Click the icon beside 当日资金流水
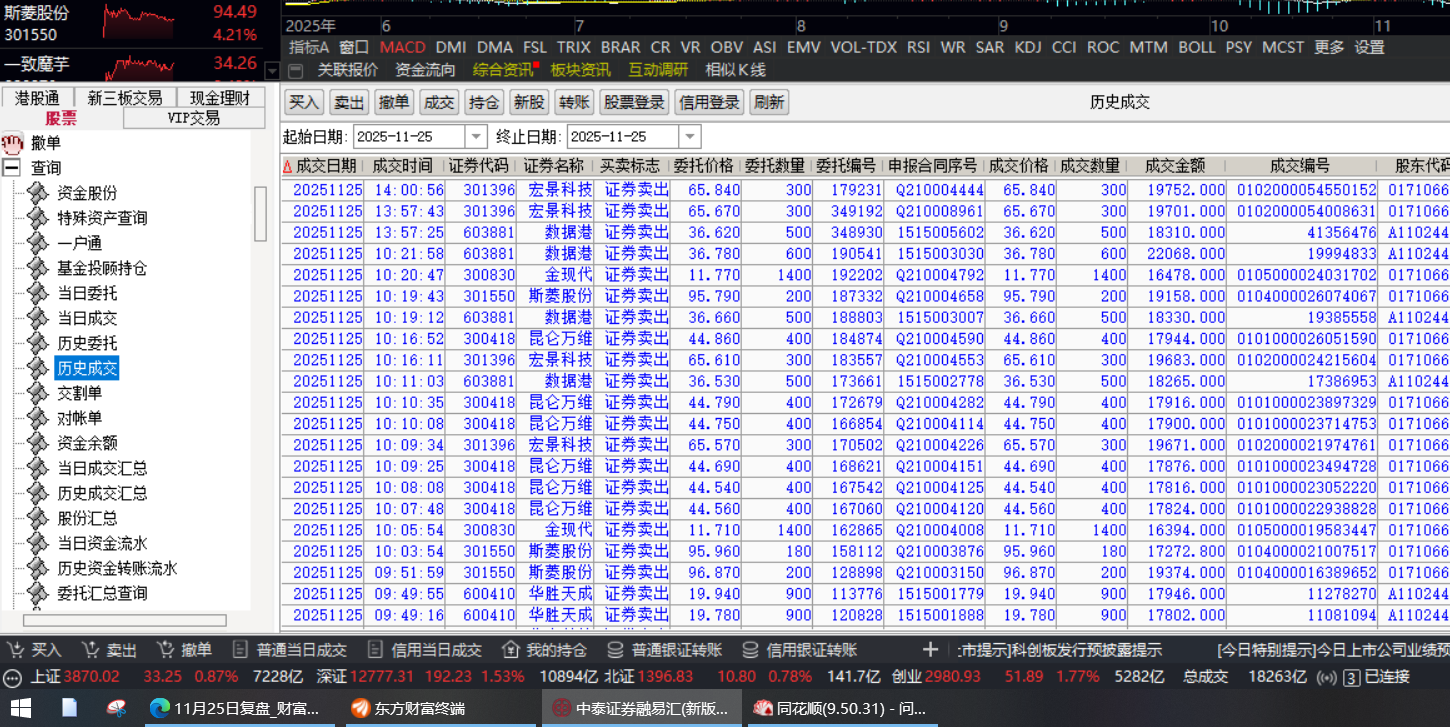The width and height of the screenshot is (1450, 727). click(38, 543)
